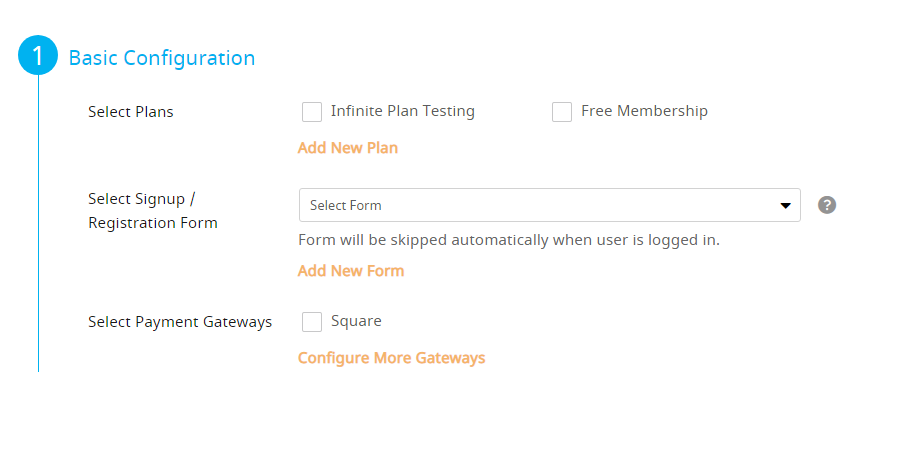Tick the Infinite Plan Testing checkbox
The width and height of the screenshot is (922, 460).
[x=312, y=112]
